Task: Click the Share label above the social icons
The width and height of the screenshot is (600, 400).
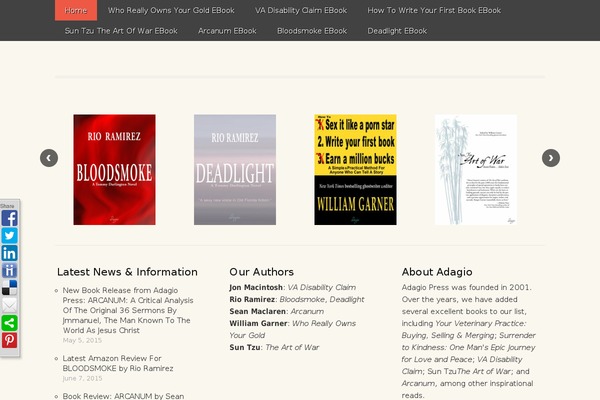Action: point(7,206)
